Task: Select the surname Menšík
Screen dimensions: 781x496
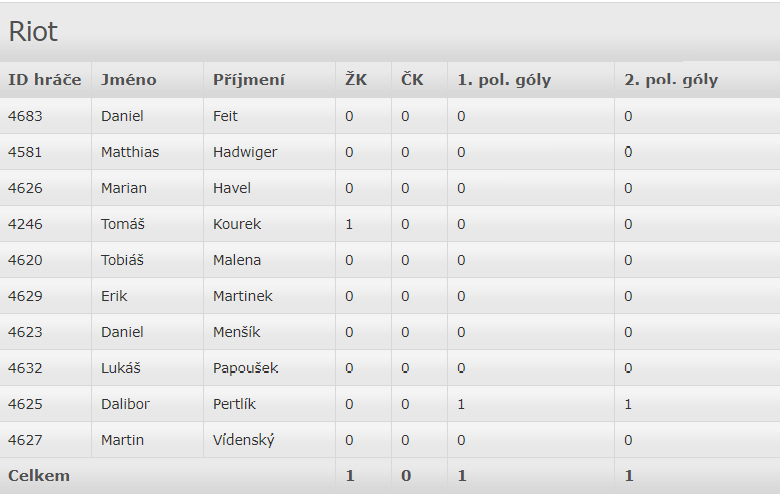Action: pyautogui.click(x=236, y=332)
